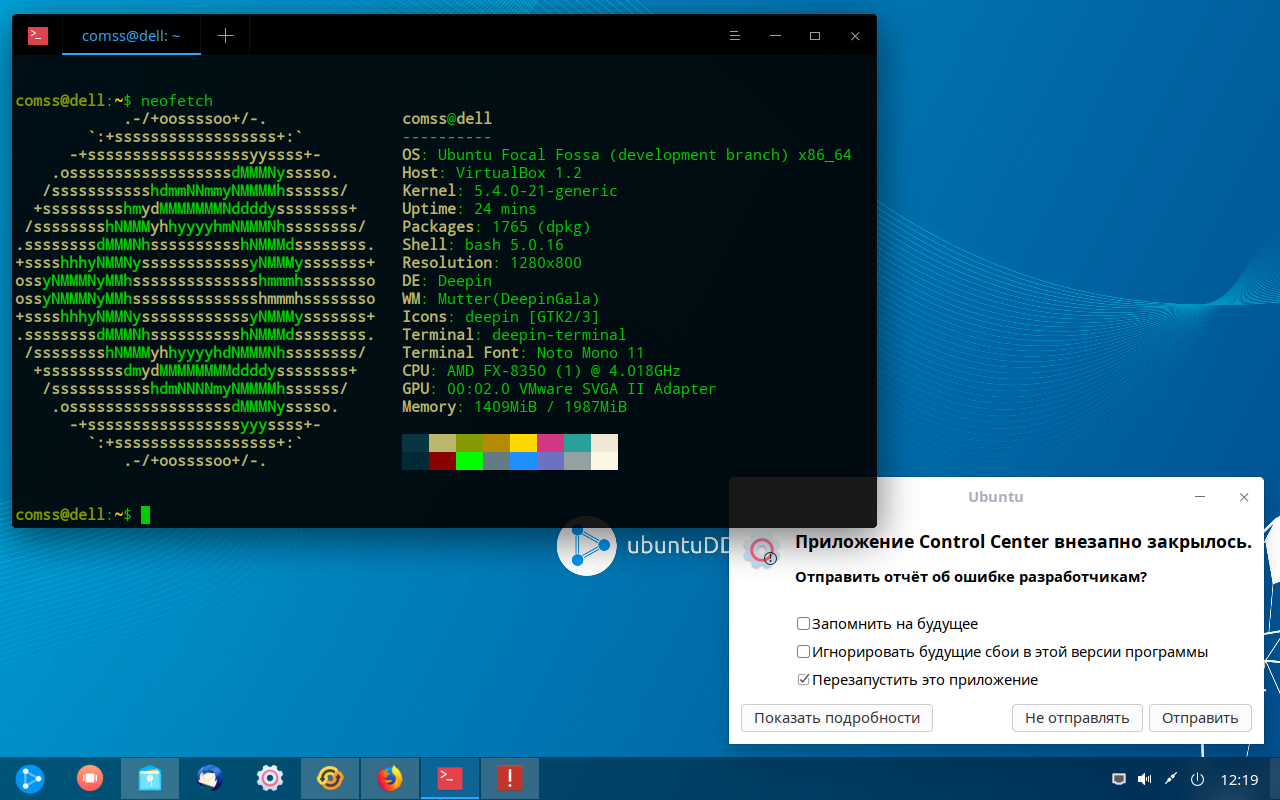The image size is (1280, 800).
Task: Click the power button in the tray
Action: [1196, 780]
